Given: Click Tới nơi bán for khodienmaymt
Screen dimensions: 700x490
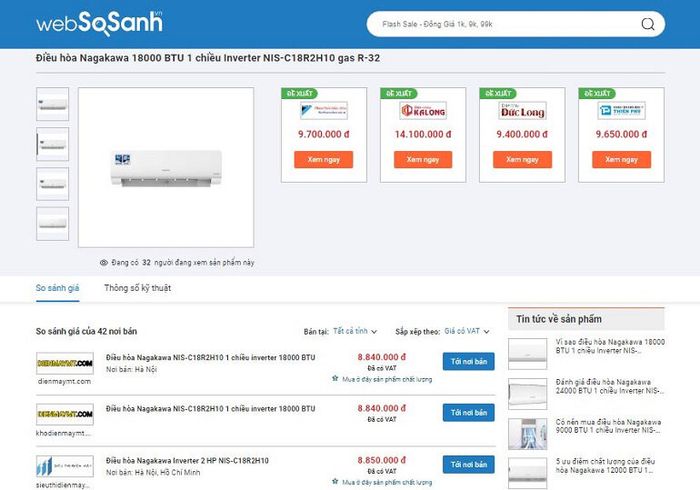Looking at the screenshot, I should (469, 413).
